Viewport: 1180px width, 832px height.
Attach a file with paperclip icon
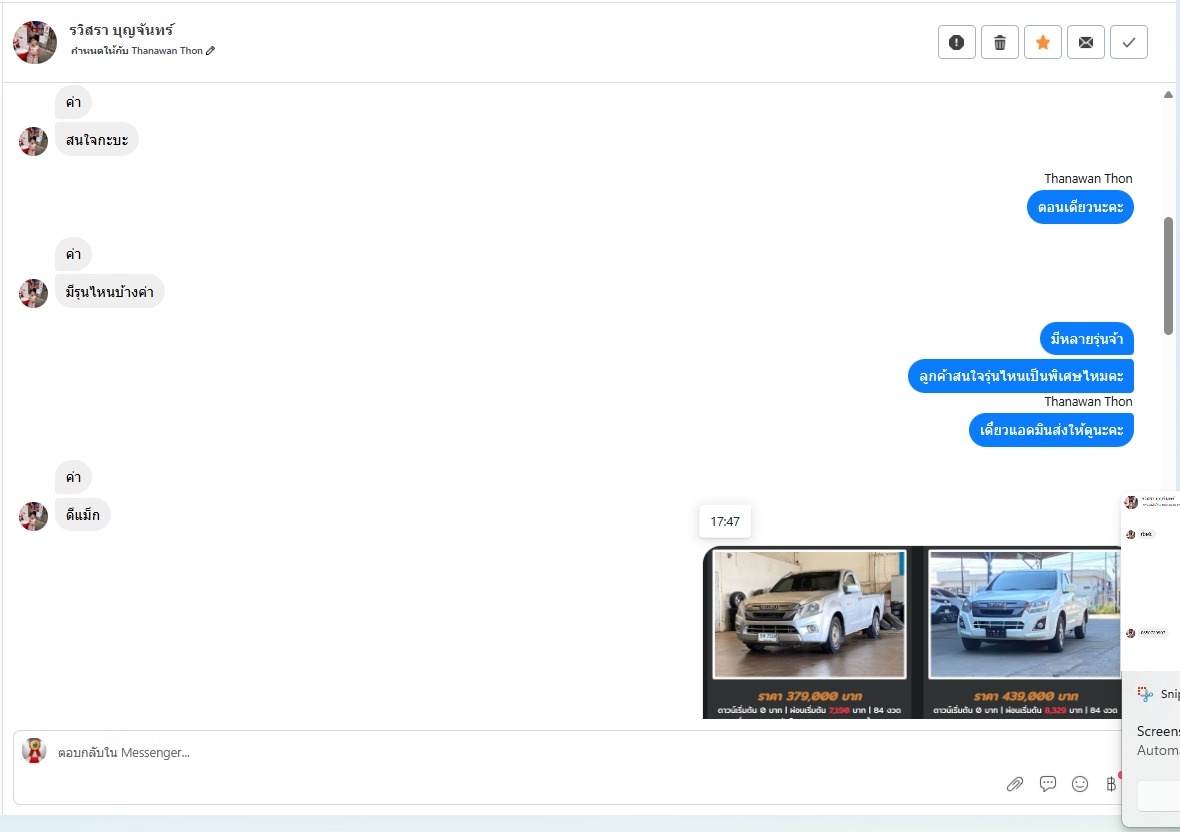coord(1014,784)
